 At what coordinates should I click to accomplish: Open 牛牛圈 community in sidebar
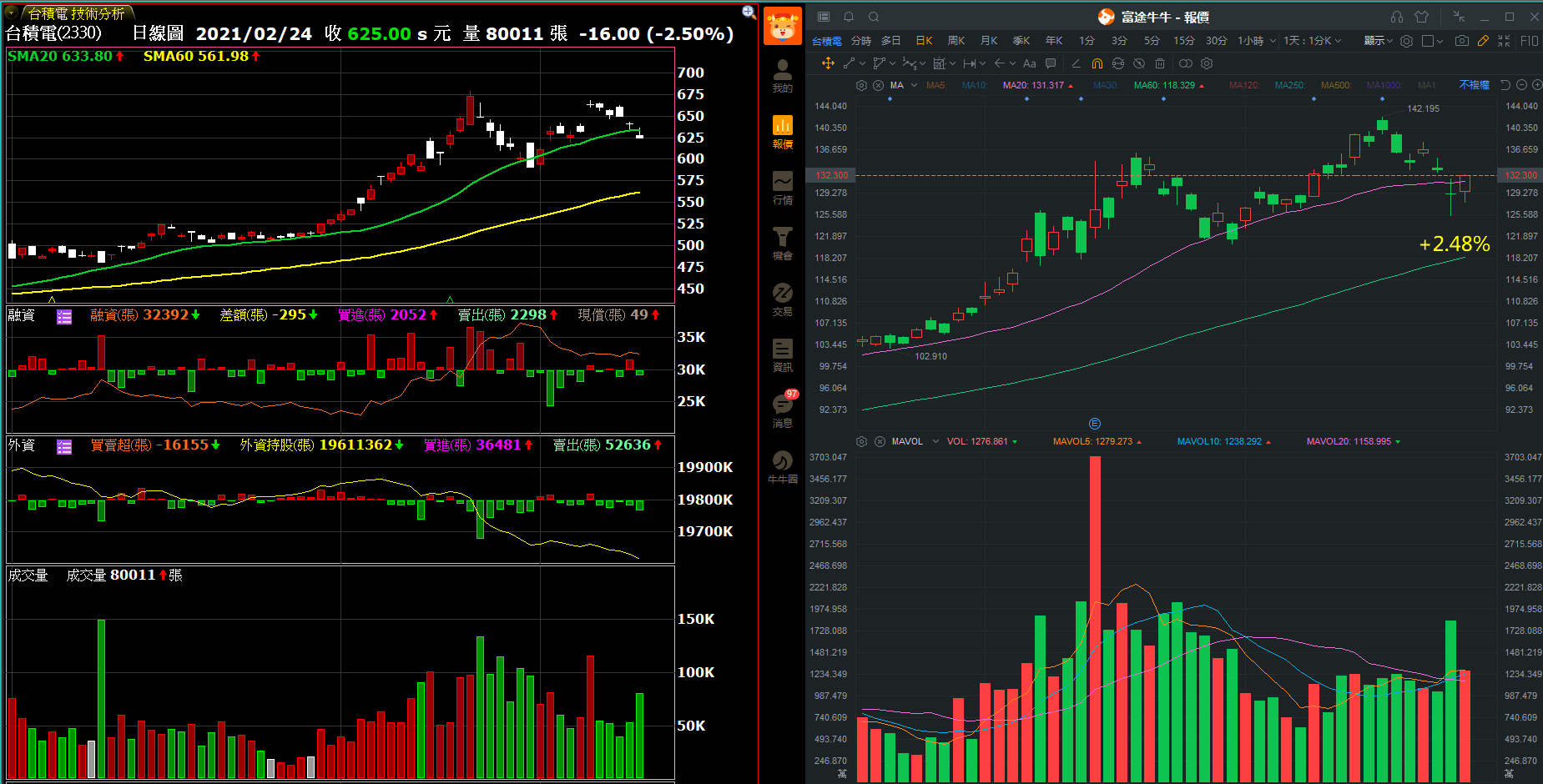pyautogui.click(x=782, y=467)
